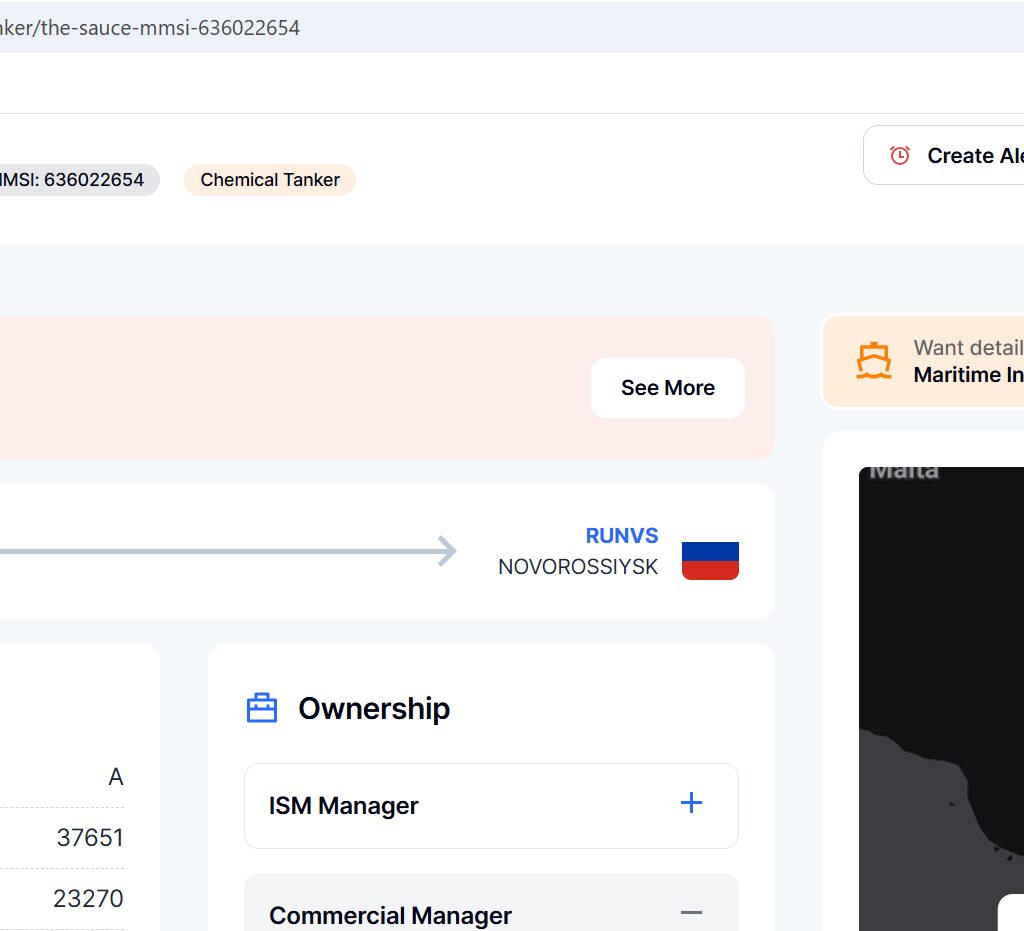The image size is (1024, 931).
Task: Click the blue briefcase Ownership icon
Action: pos(262,708)
